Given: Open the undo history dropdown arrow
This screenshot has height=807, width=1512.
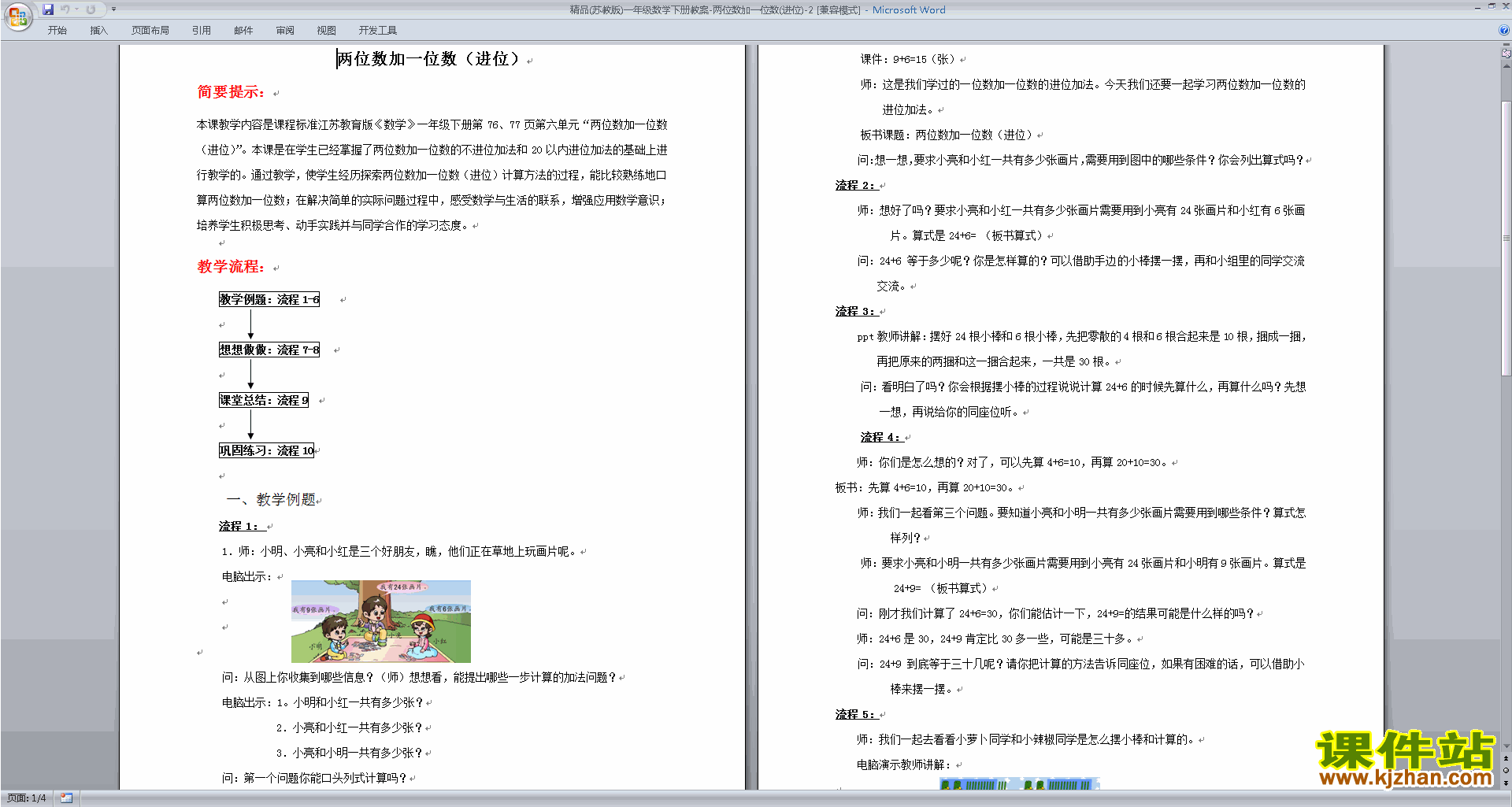Looking at the screenshot, I should coord(76,9).
